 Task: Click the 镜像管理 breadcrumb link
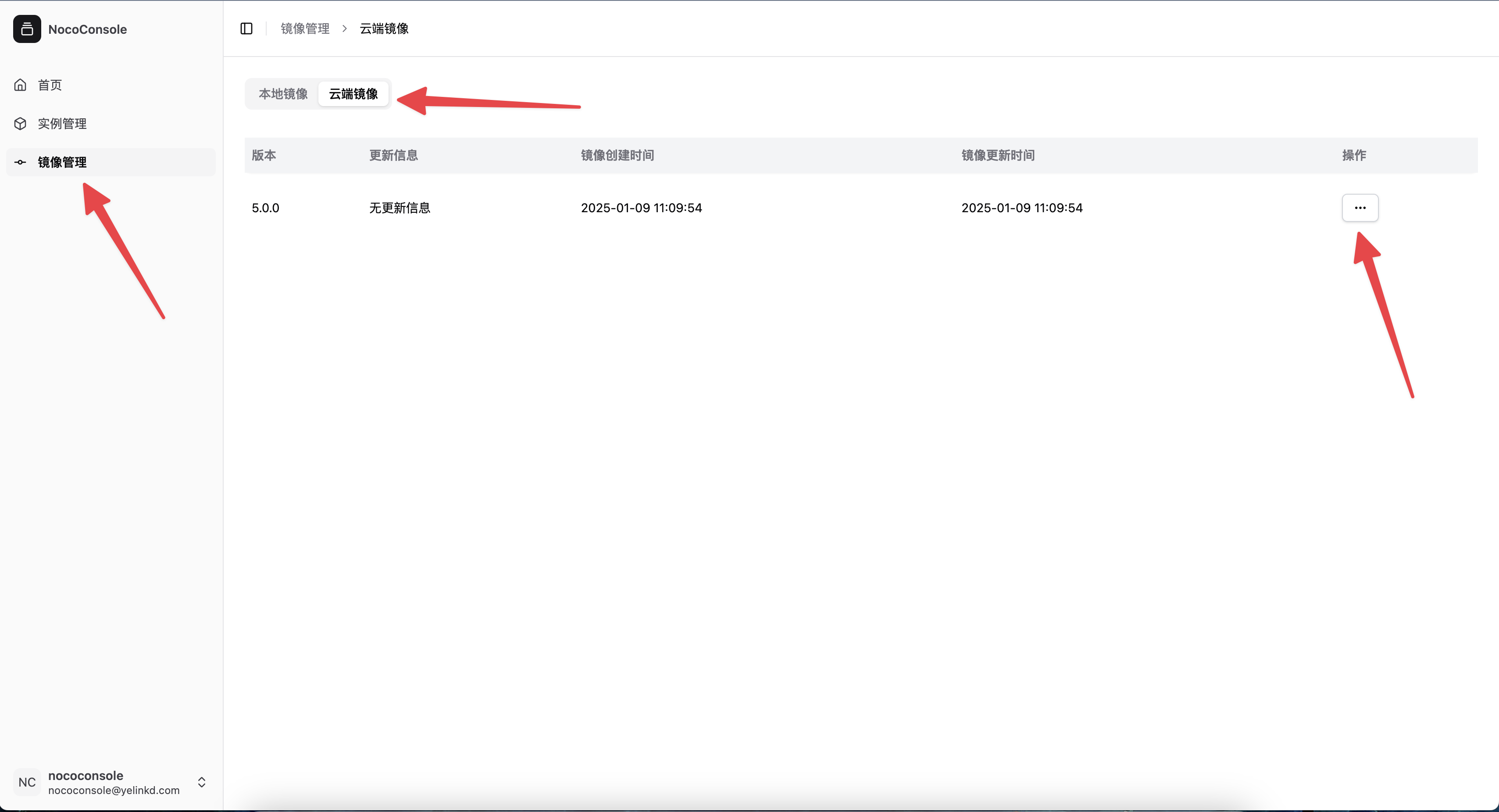coord(305,28)
